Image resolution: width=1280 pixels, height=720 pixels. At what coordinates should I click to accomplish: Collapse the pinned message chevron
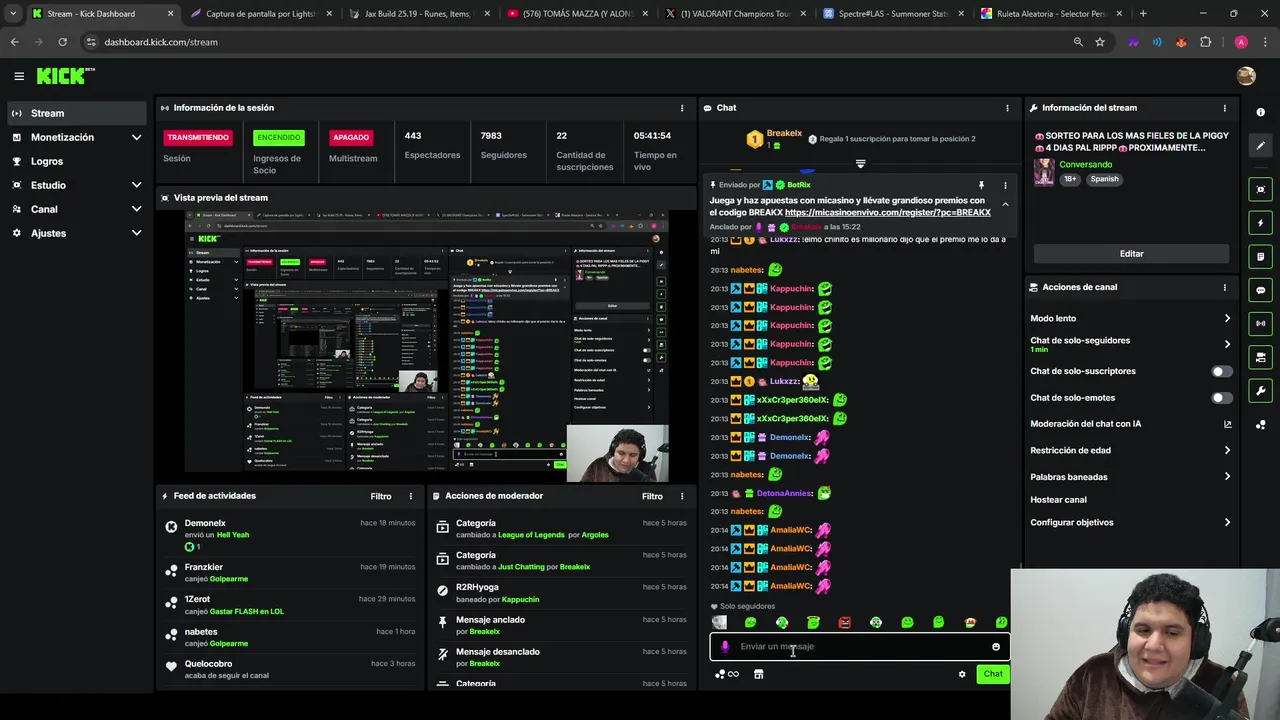click(x=1005, y=205)
